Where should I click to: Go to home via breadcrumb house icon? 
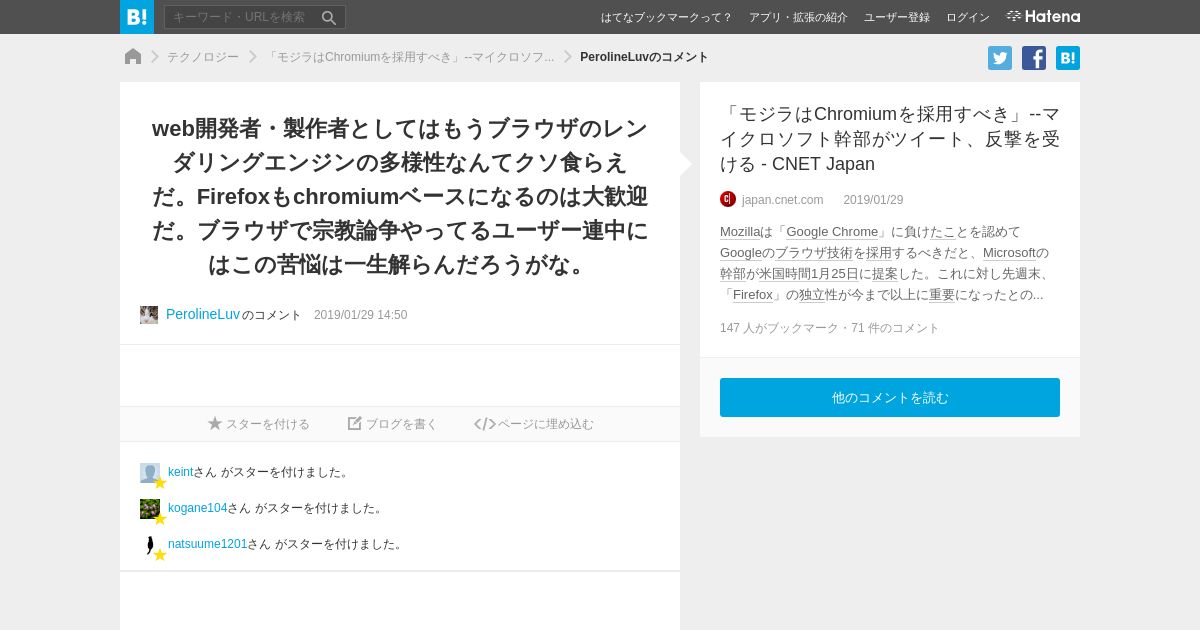pos(133,57)
